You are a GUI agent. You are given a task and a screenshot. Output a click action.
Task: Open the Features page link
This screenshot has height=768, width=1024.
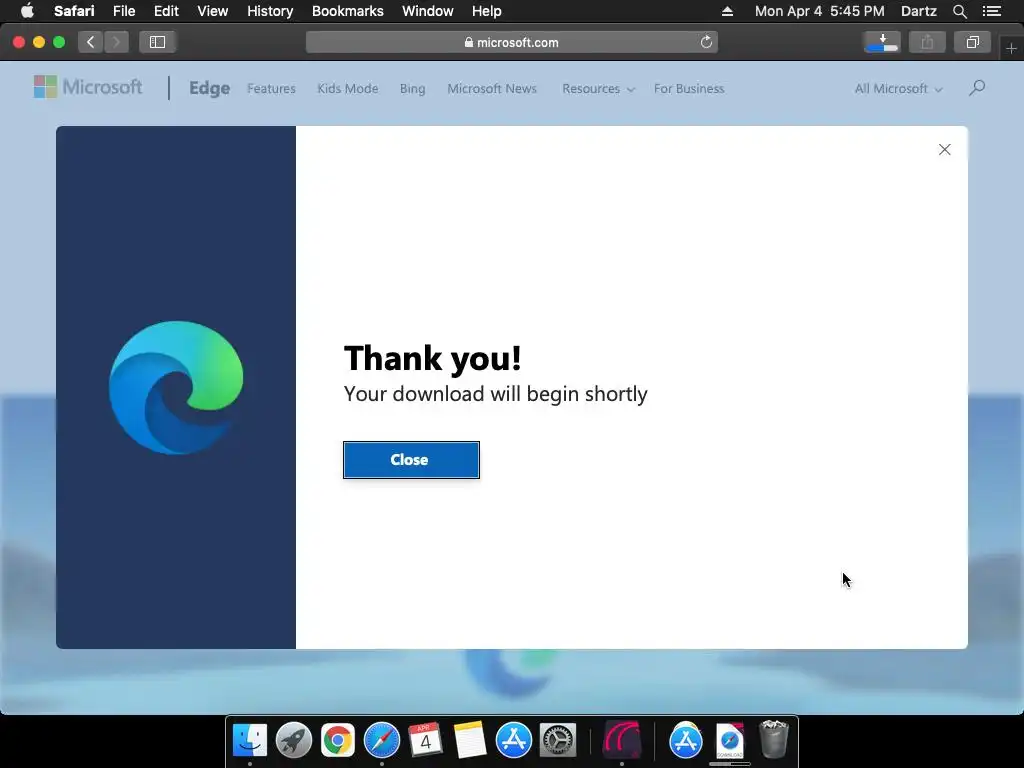271,89
